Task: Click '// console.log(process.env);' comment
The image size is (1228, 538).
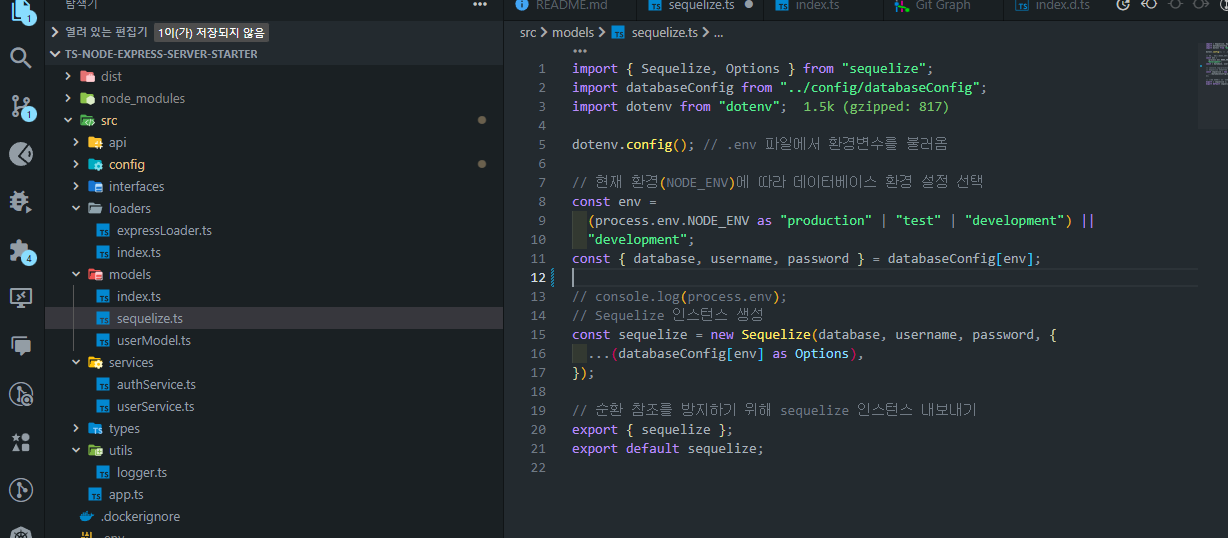Action: [680, 296]
